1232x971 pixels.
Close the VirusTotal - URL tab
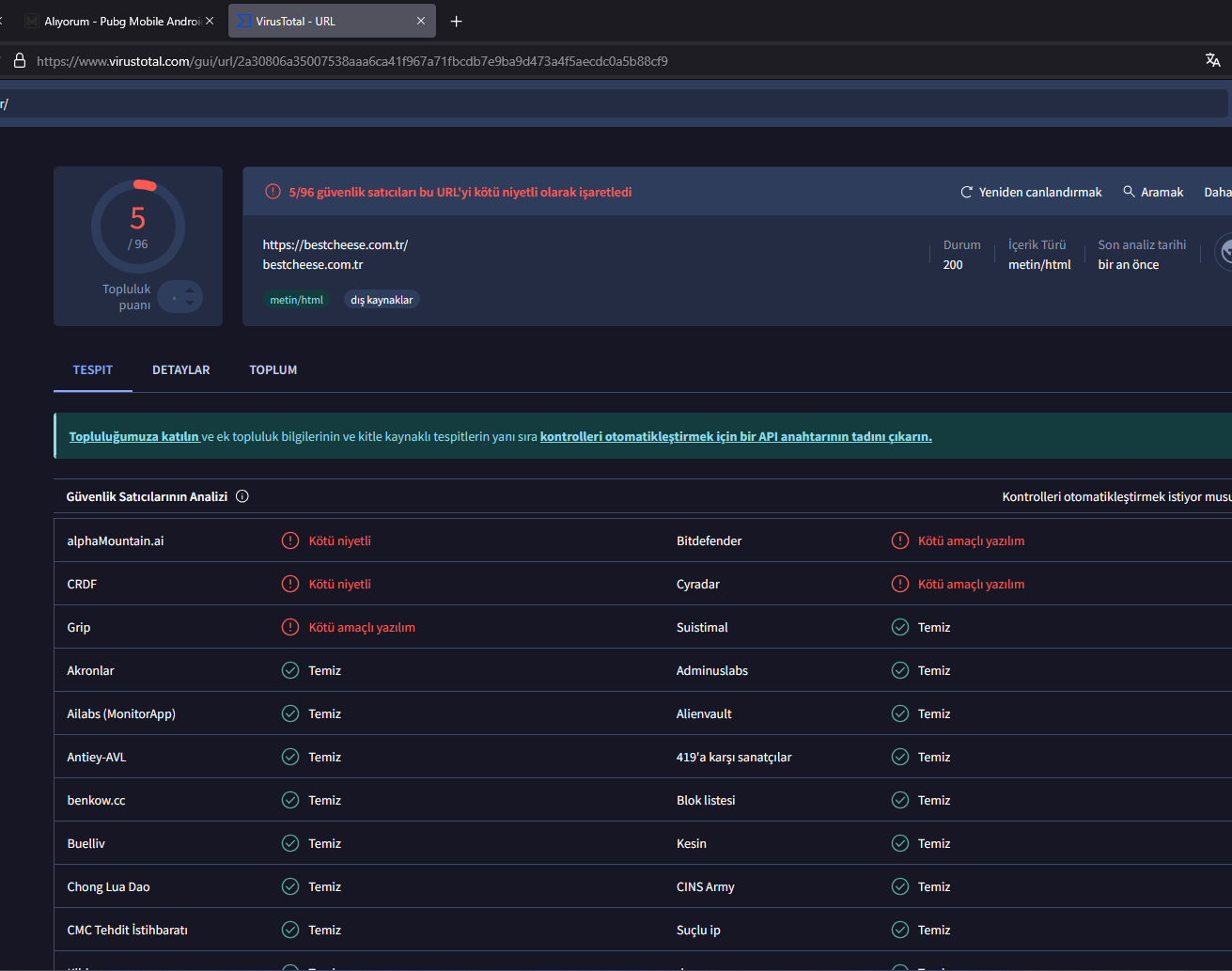click(420, 21)
